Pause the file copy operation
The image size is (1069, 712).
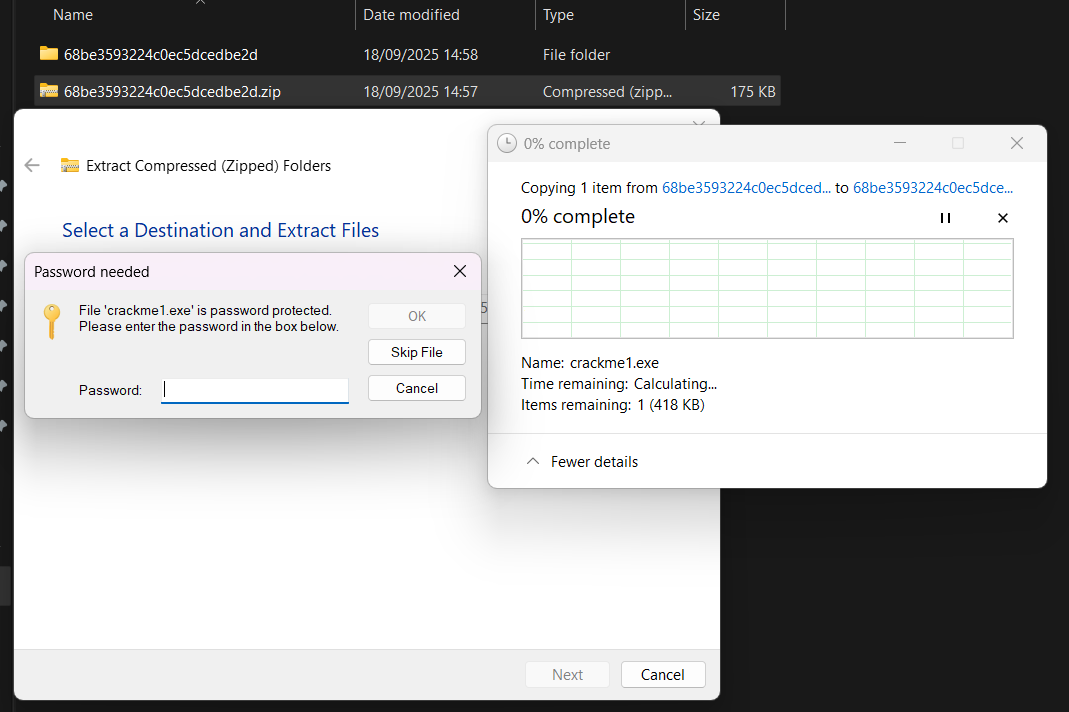pyautogui.click(x=945, y=218)
